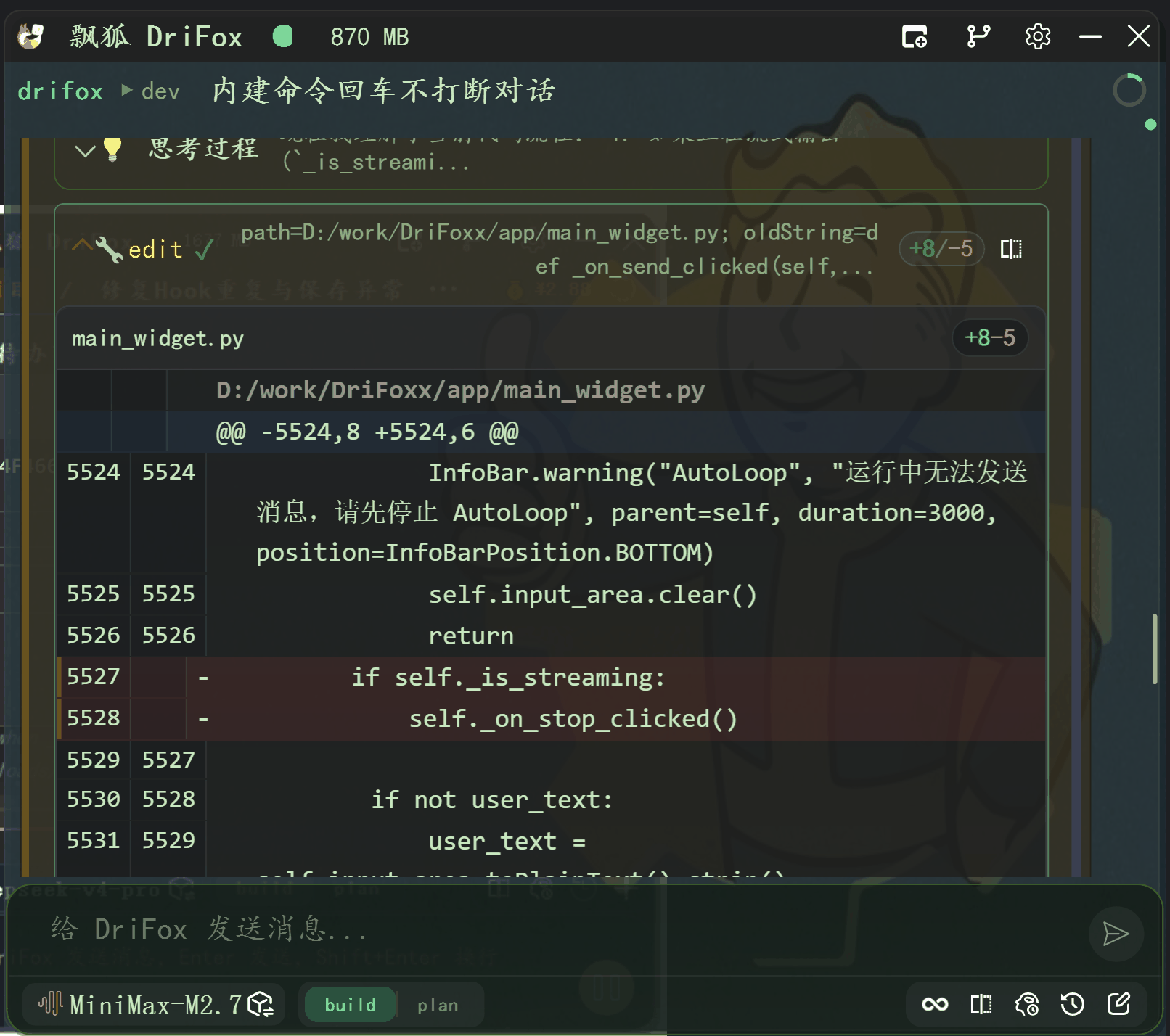Screen dimensions: 1170x1036
Task: Click main_widget.py file name in diff card
Action: click(x=157, y=339)
